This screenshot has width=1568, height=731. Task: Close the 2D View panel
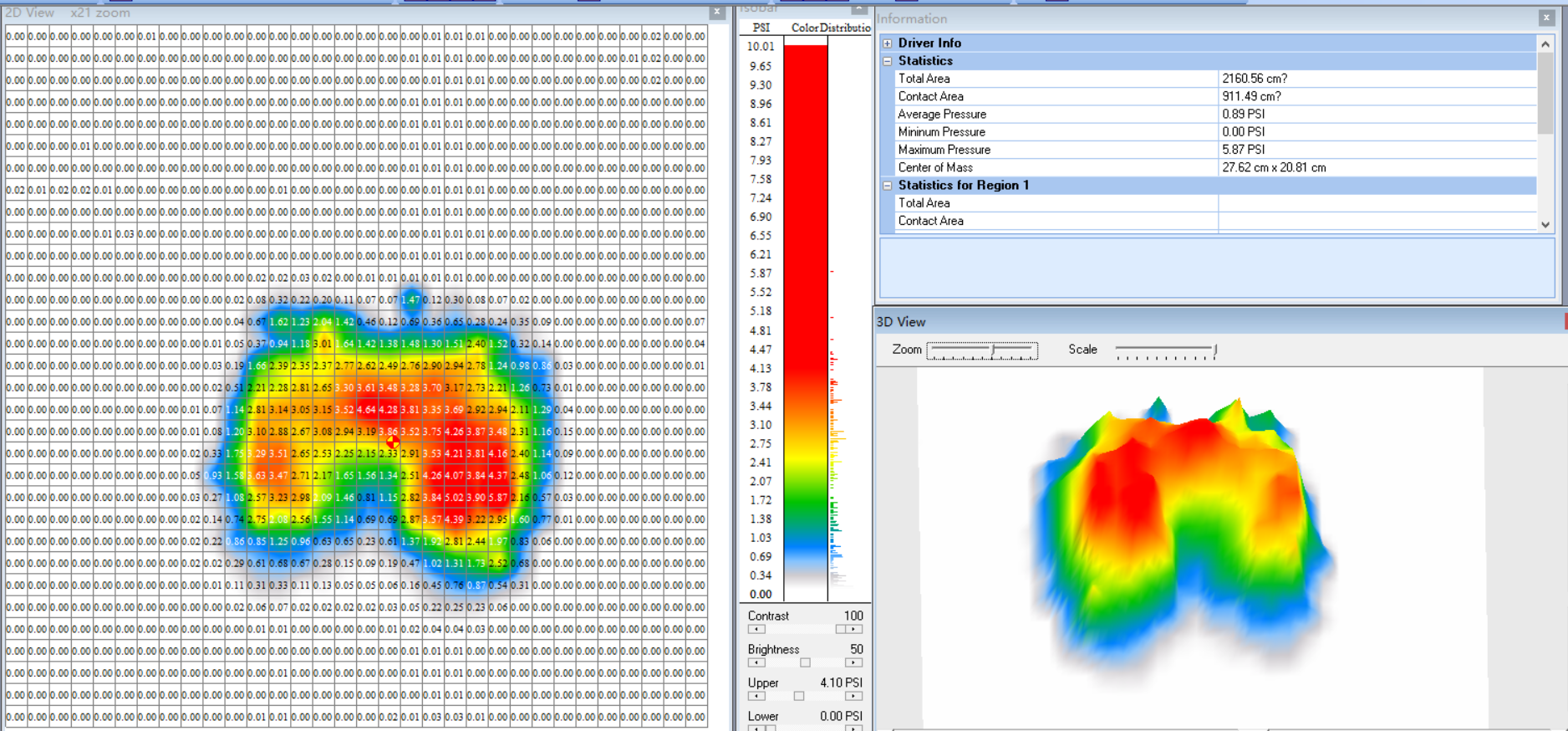pos(716,13)
